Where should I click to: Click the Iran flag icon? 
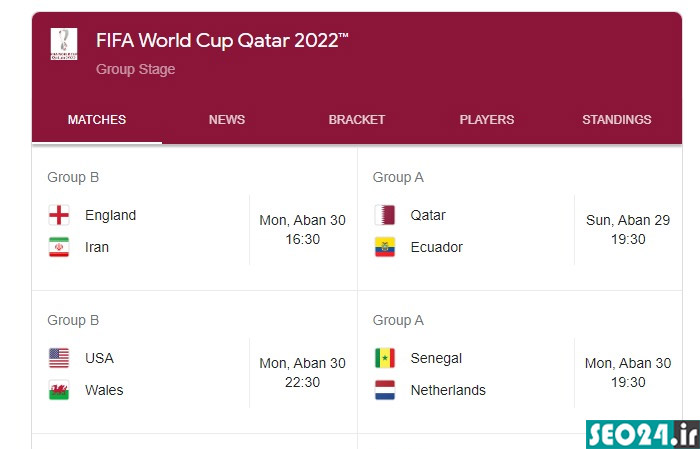click(x=59, y=247)
